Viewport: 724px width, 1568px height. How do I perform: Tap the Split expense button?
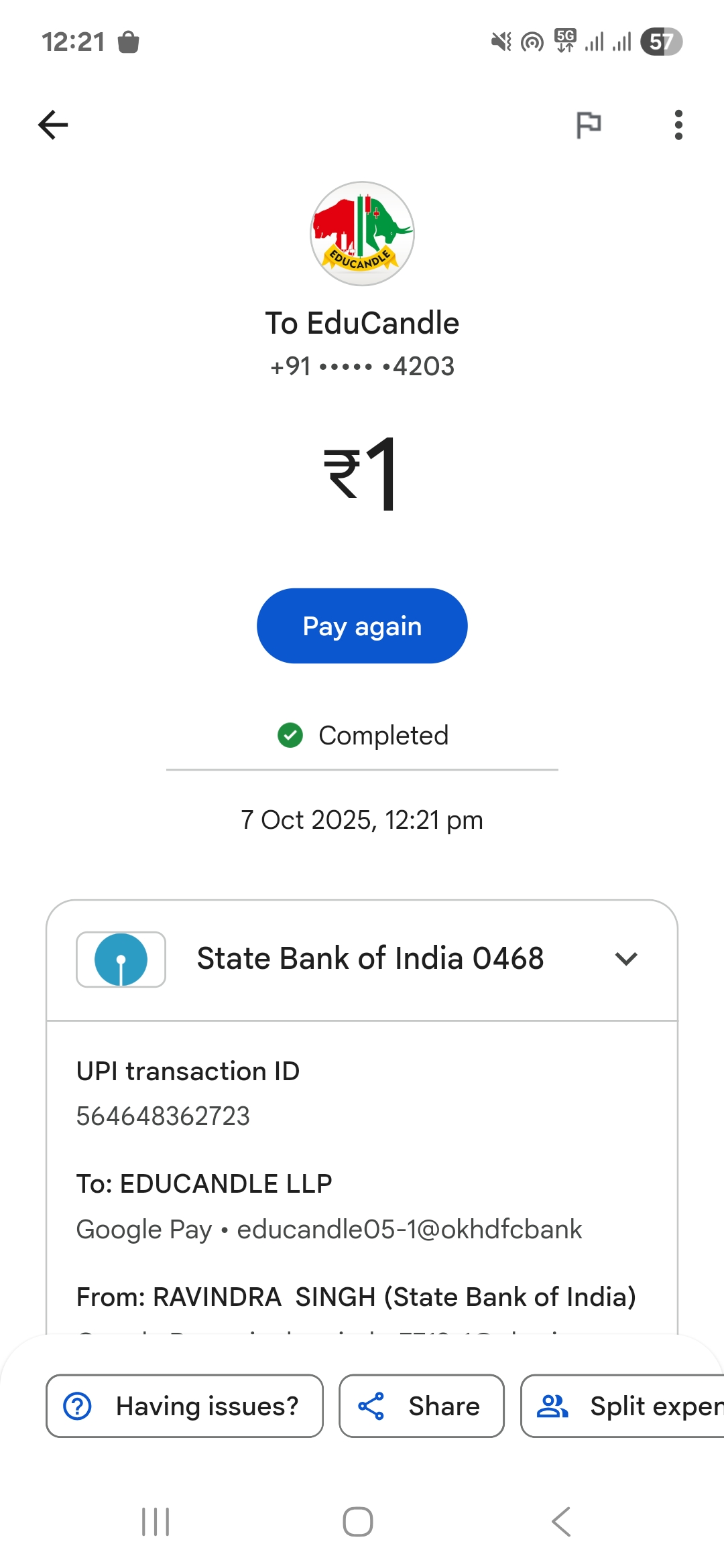point(623,1406)
